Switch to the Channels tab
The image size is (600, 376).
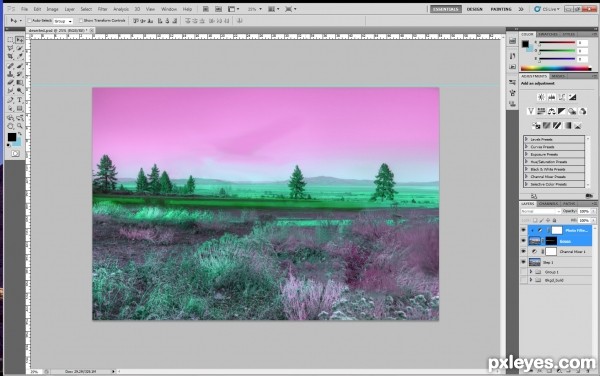(548, 204)
